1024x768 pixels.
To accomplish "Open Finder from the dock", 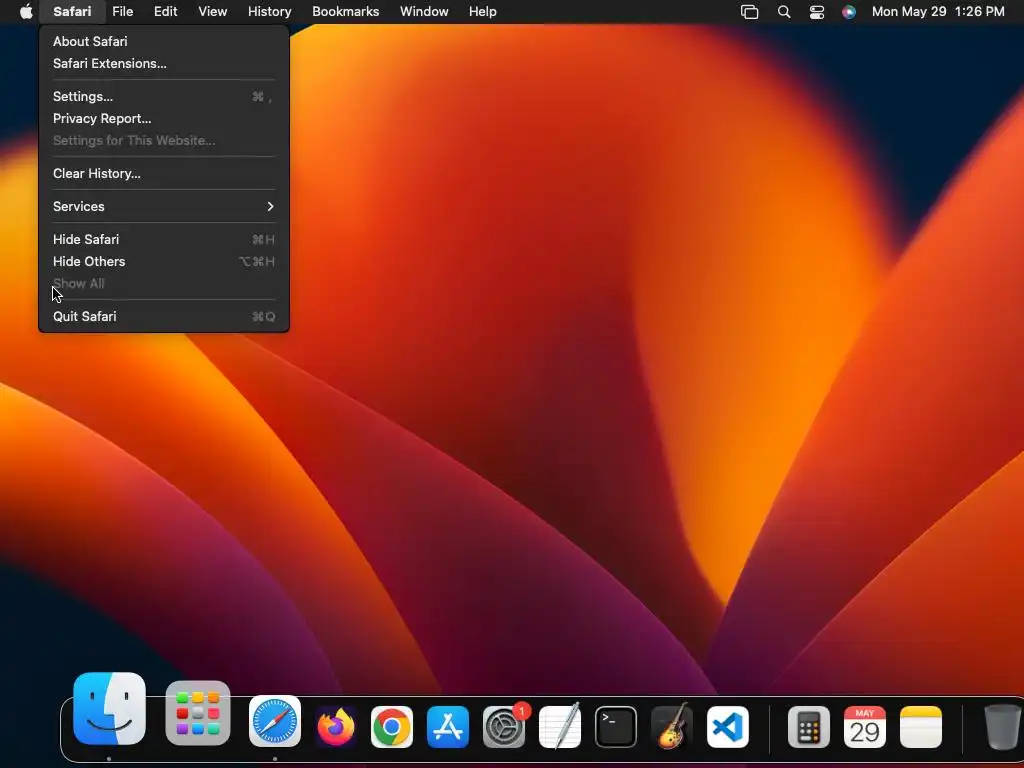I will (109, 709).
